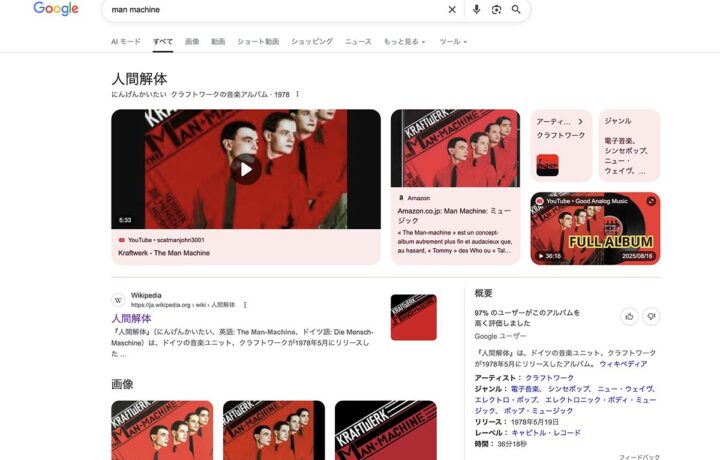The image size is (720, 460).
Task: Click the magnifying glass search icon
Action: coord(516,10)
